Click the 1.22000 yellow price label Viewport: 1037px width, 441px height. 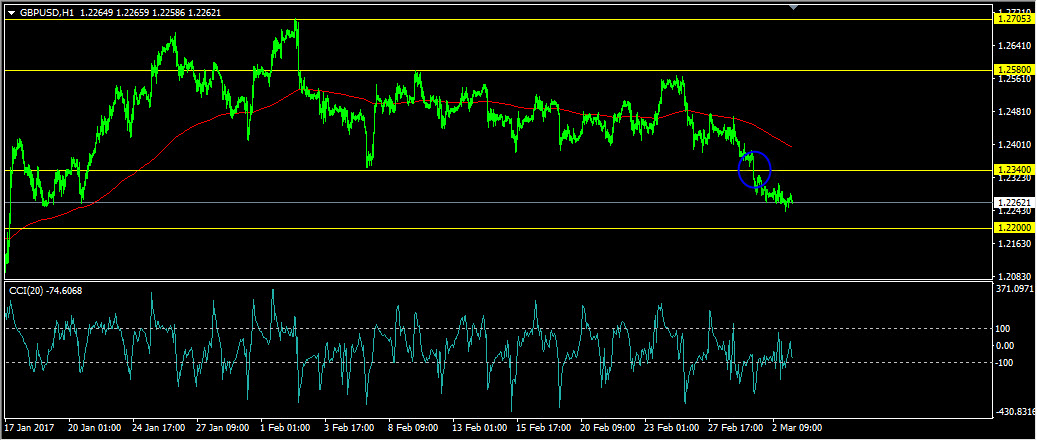pyautogui.click(x=1014, y=227)
